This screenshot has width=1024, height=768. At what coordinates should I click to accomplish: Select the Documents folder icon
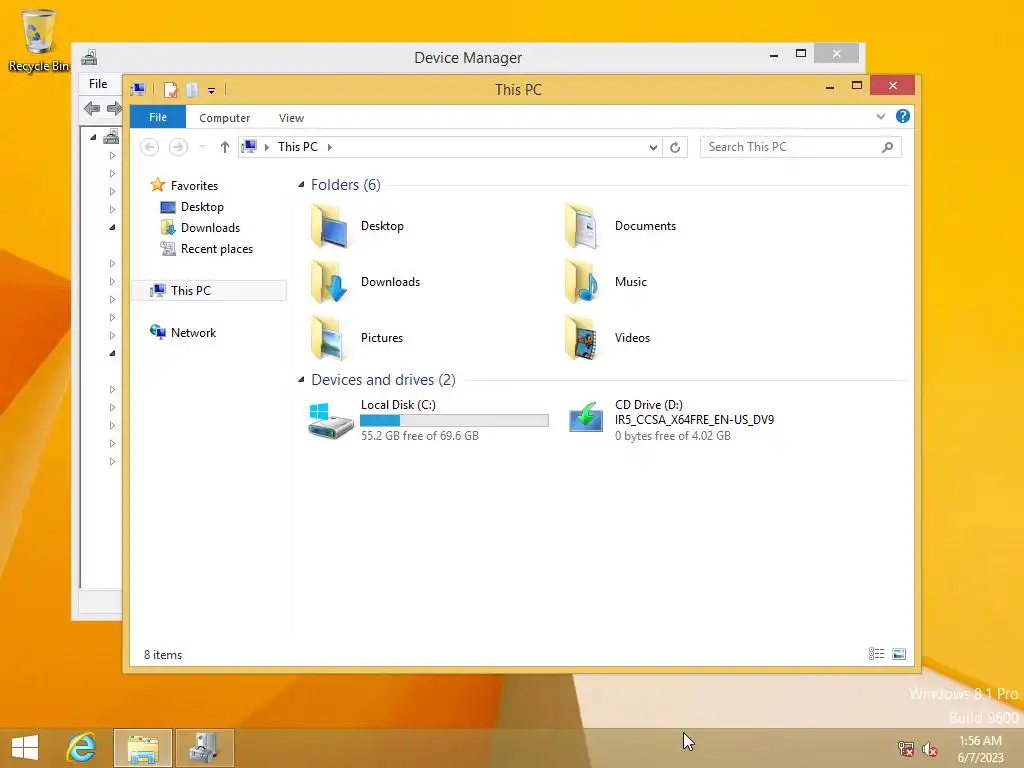pyautogui.click(x=583, y=226)
